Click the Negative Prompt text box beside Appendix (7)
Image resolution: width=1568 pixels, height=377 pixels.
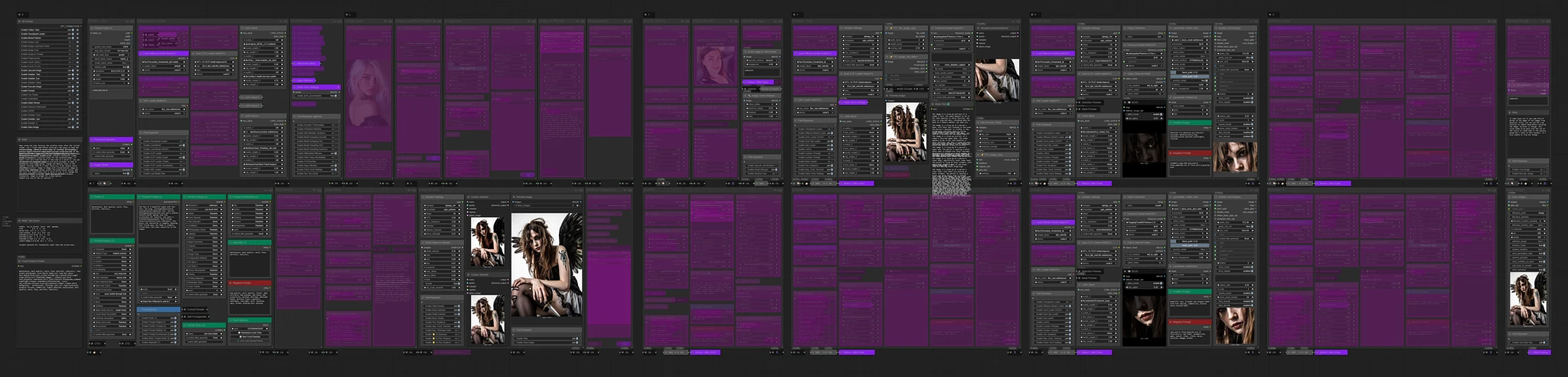(x=250, y=302)
